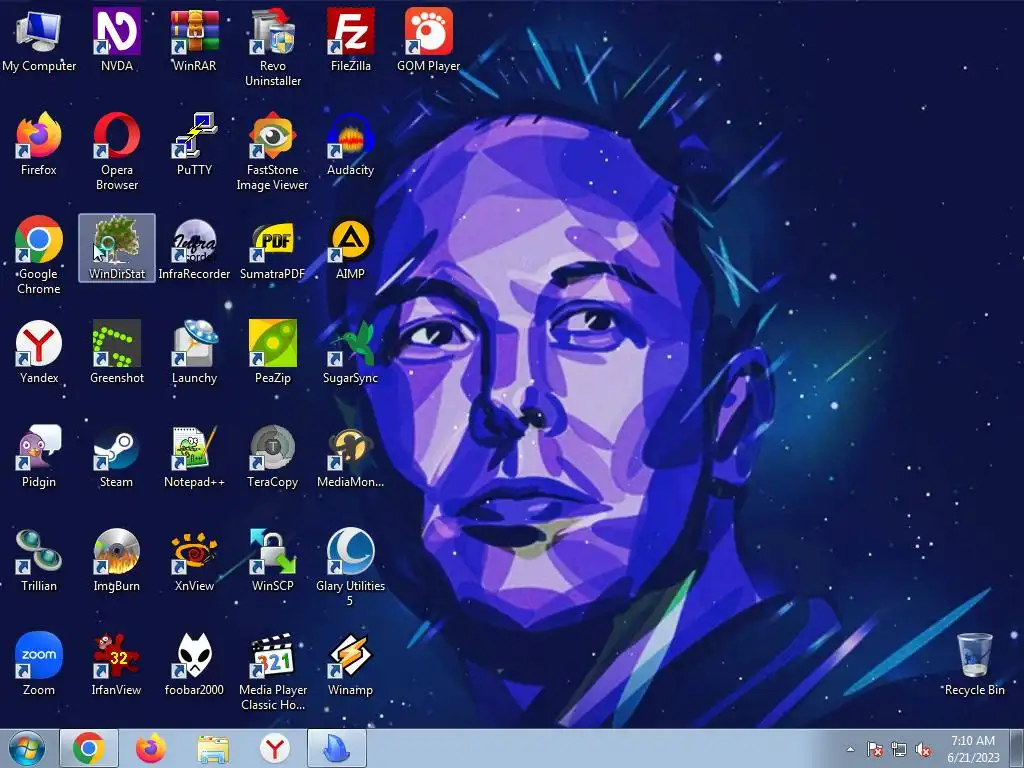The width and height of the screenshot is (1024, 768).
Task: Launch Winamp desktop shortcut
Action: [x=351, y=664]
